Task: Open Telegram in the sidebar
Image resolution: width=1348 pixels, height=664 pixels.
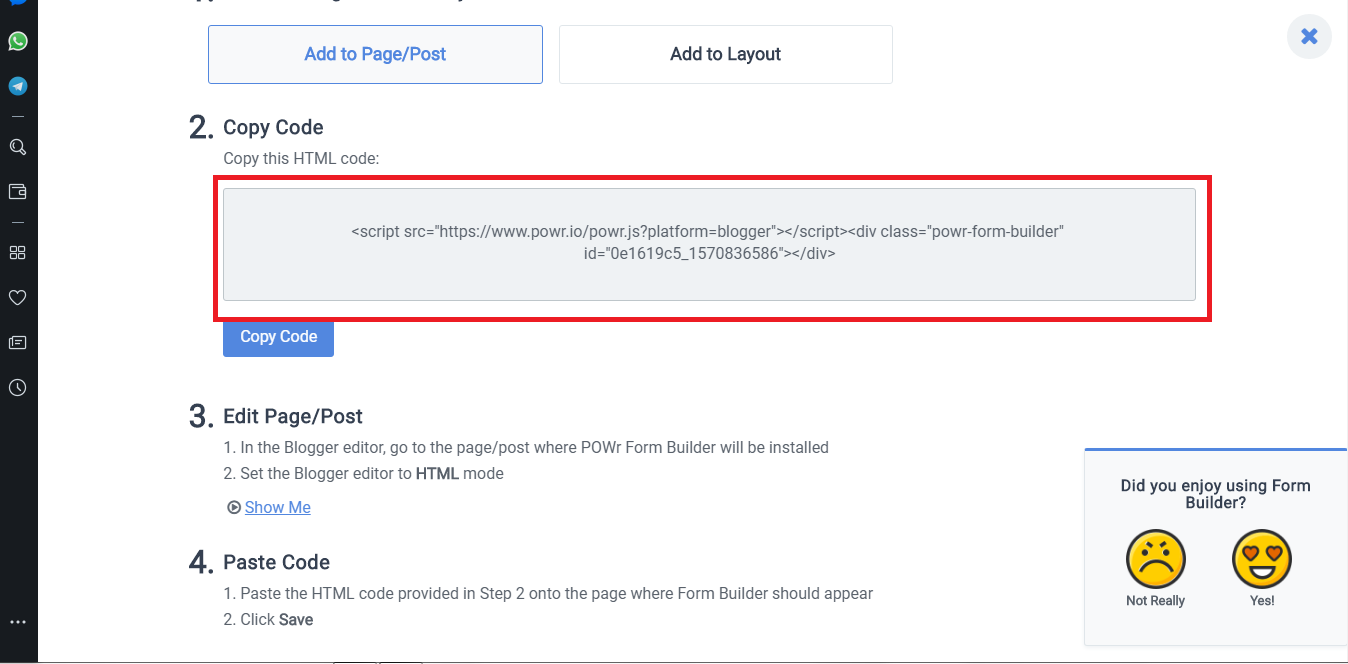Action: (x=18, y=86)
